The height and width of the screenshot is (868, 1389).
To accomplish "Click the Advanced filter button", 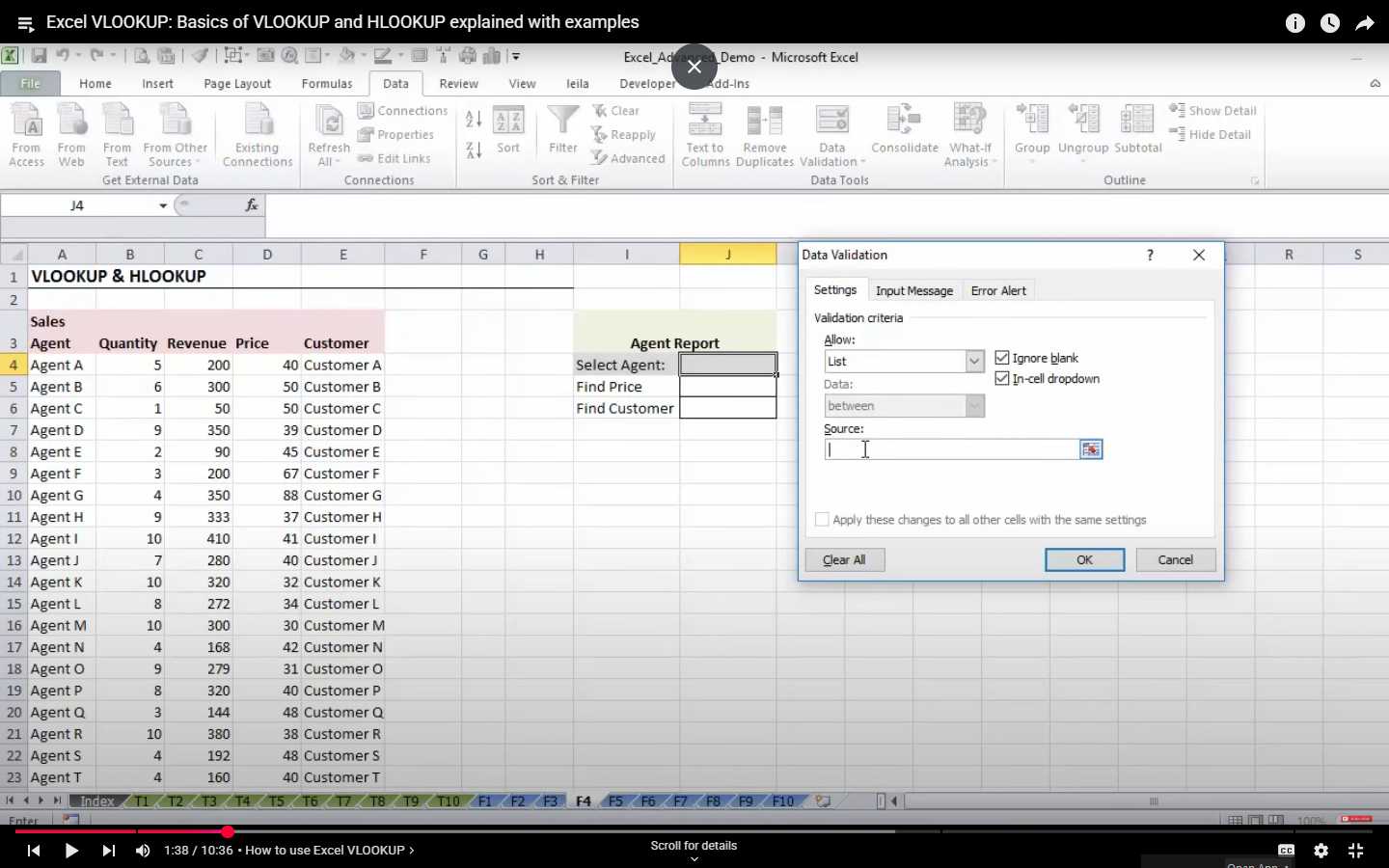I will pos(628,159).
